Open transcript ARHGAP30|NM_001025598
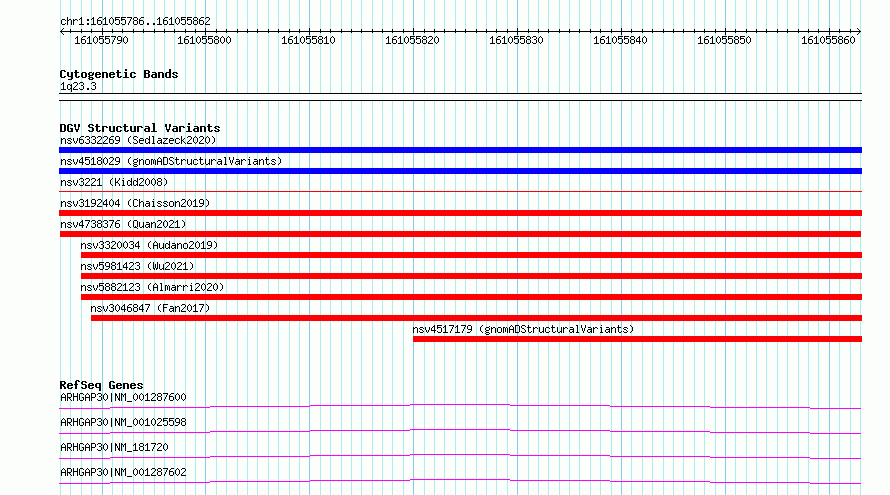The image size is (890, 495). (x=123, y=422)
